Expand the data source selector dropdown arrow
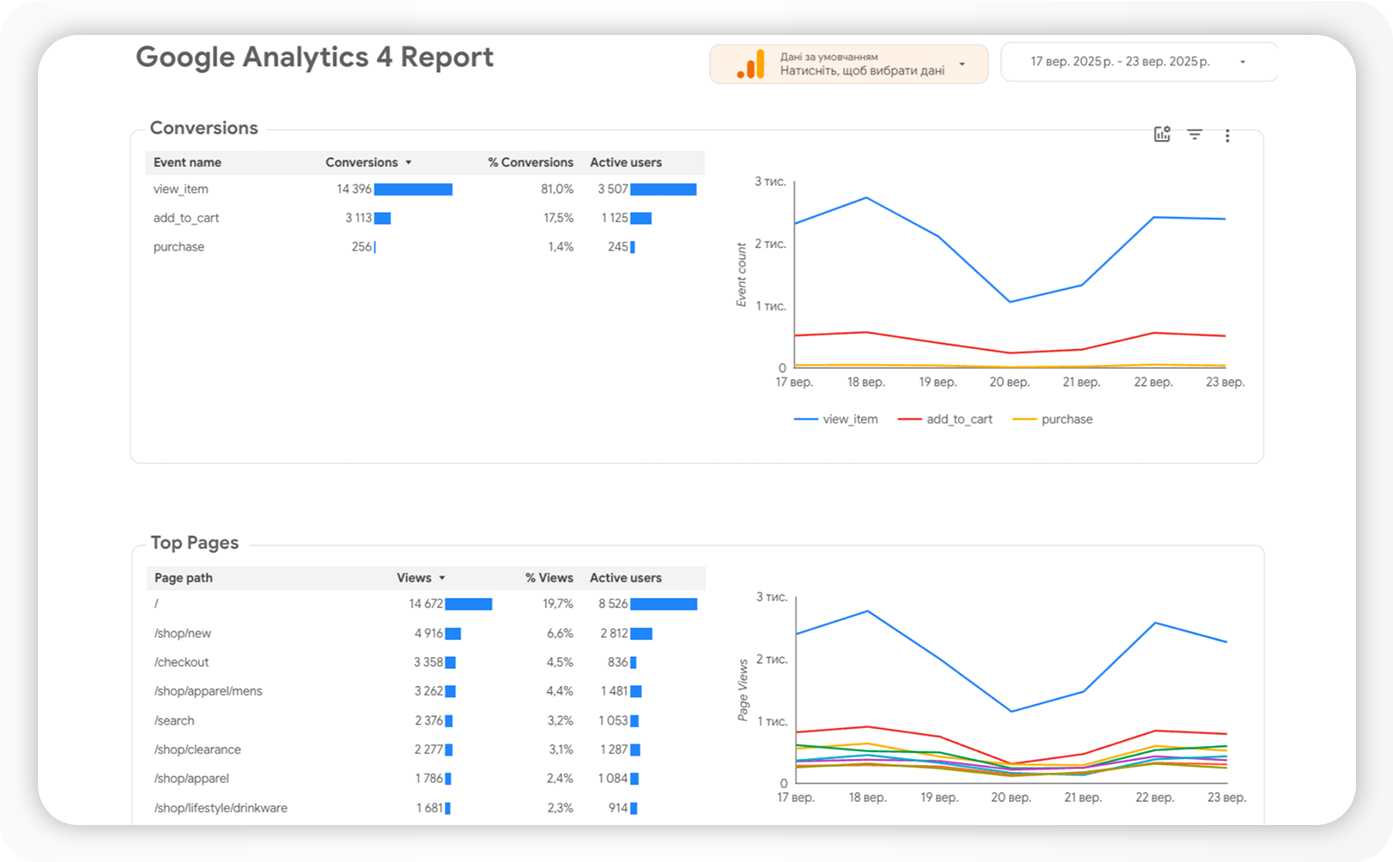This screenshot has width=1393, height=862. click(x=962, y=64)
